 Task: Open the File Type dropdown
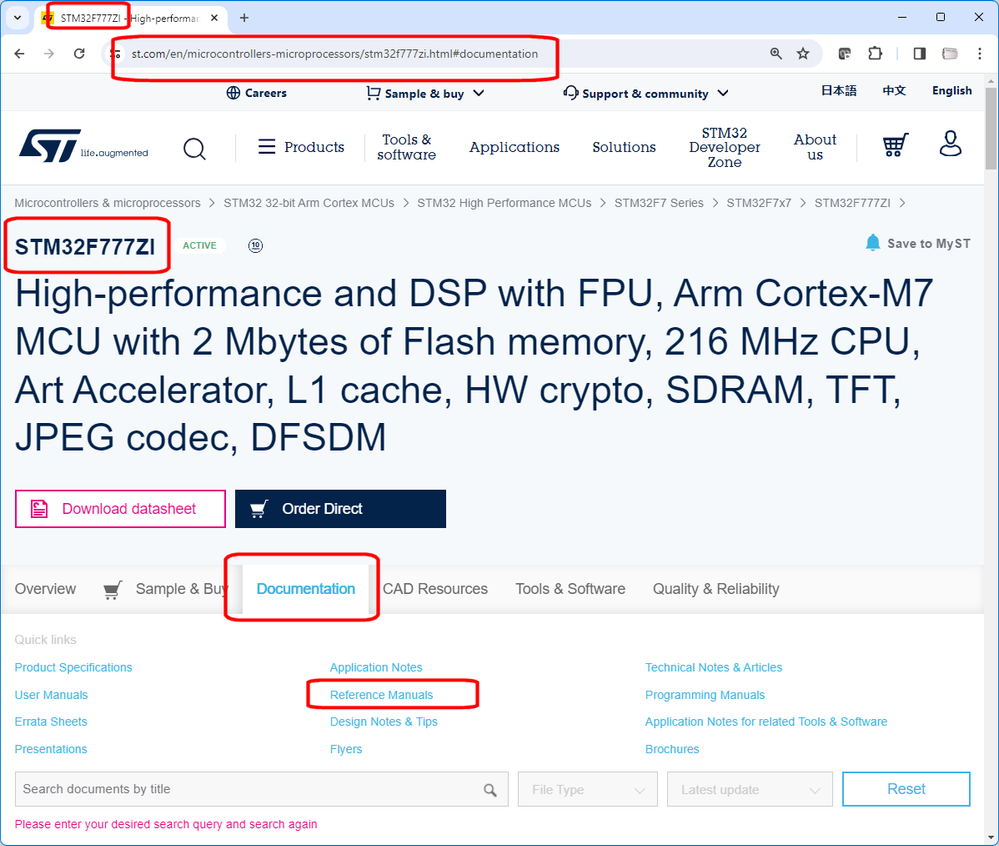click(x=587, y=789)
